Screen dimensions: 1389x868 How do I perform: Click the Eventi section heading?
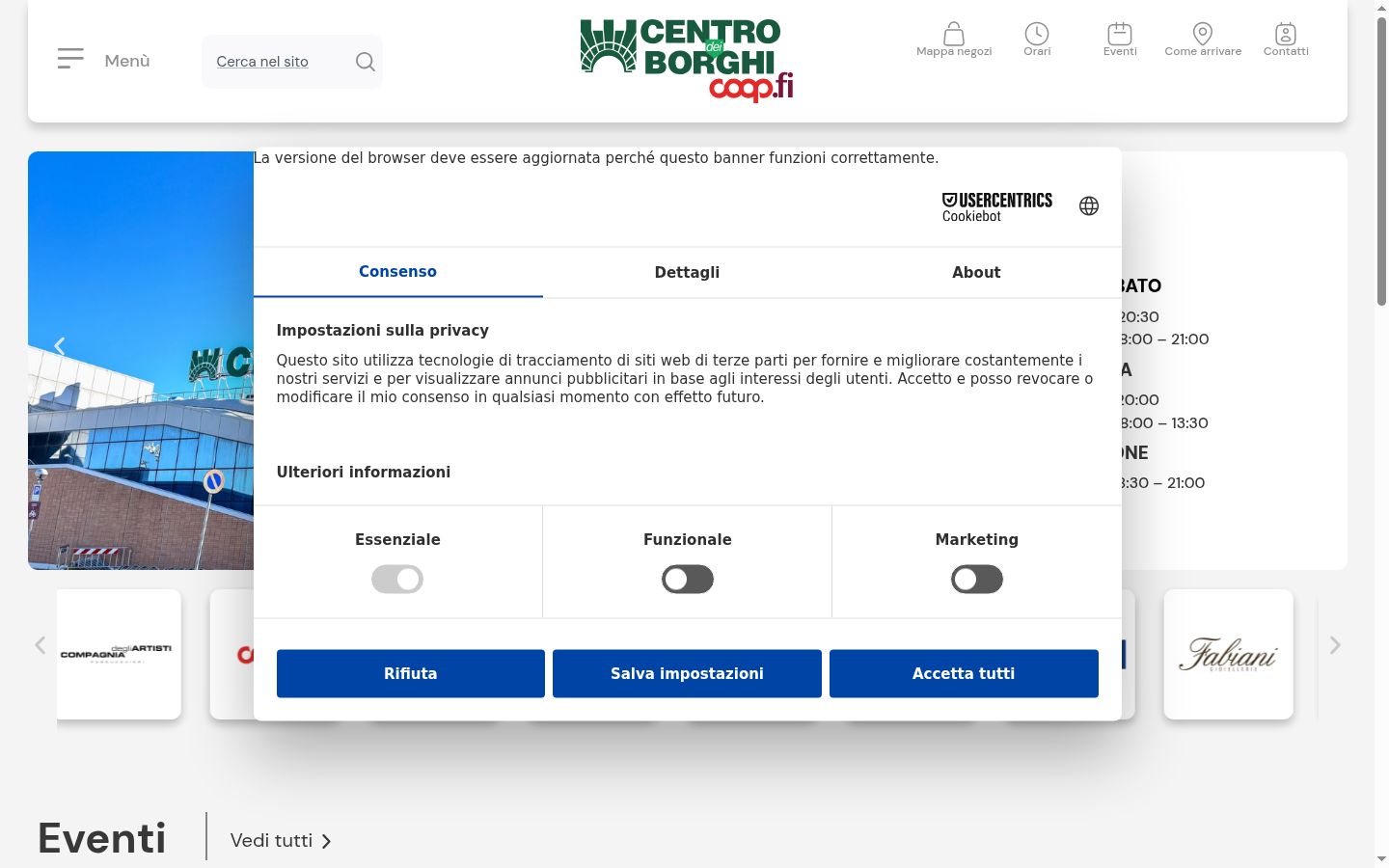coord(102,838)
